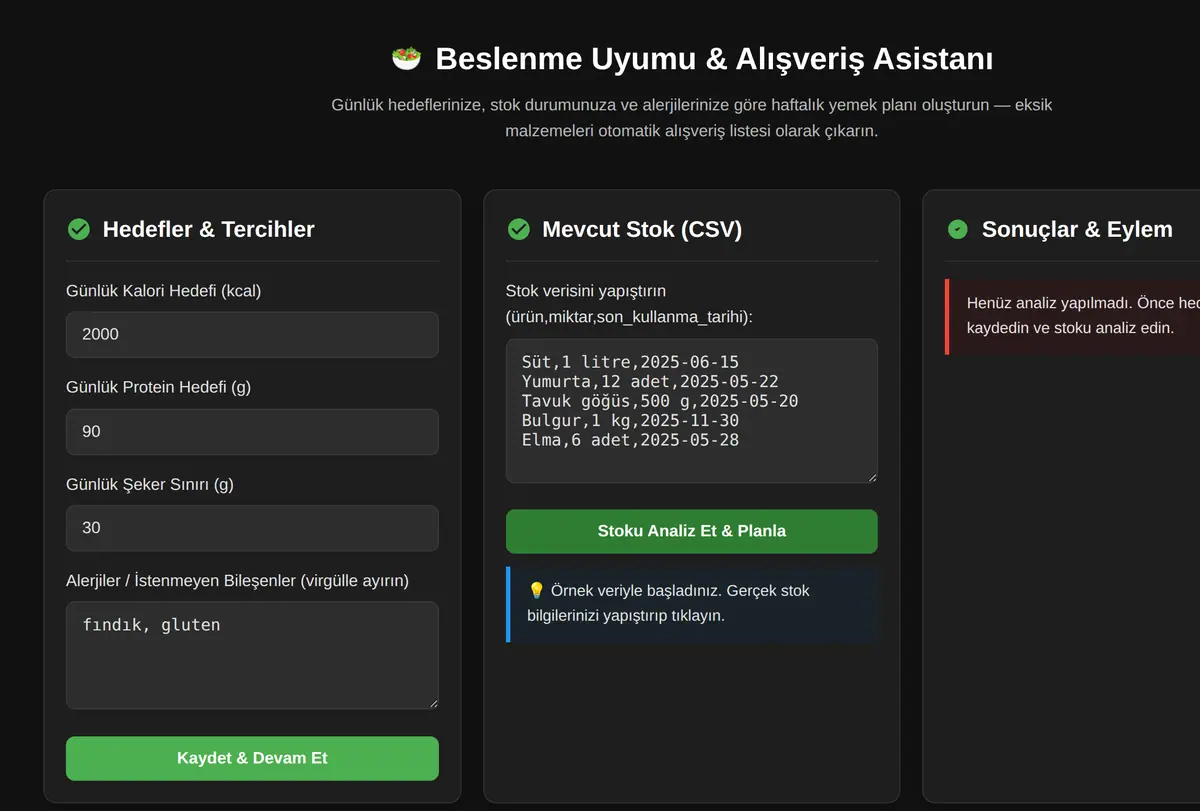Click the allergies textarea containing fındık, gluten
The image size is (1200, 811).
[252, 655]
